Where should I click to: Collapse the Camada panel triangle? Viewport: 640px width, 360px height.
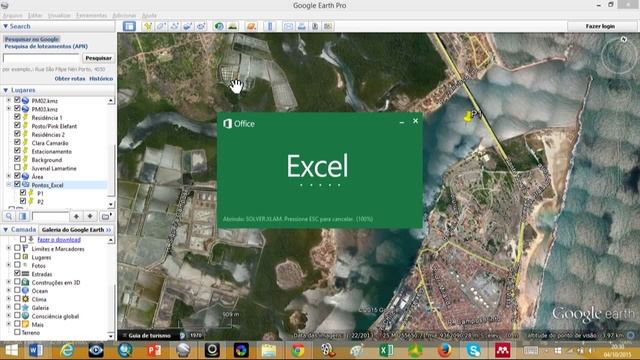(5, 230)
